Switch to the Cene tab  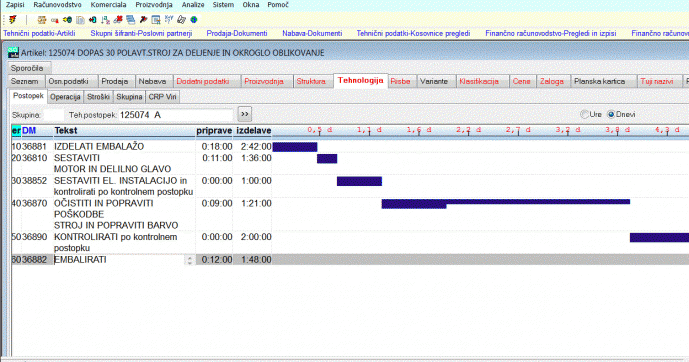pos(522,81)
